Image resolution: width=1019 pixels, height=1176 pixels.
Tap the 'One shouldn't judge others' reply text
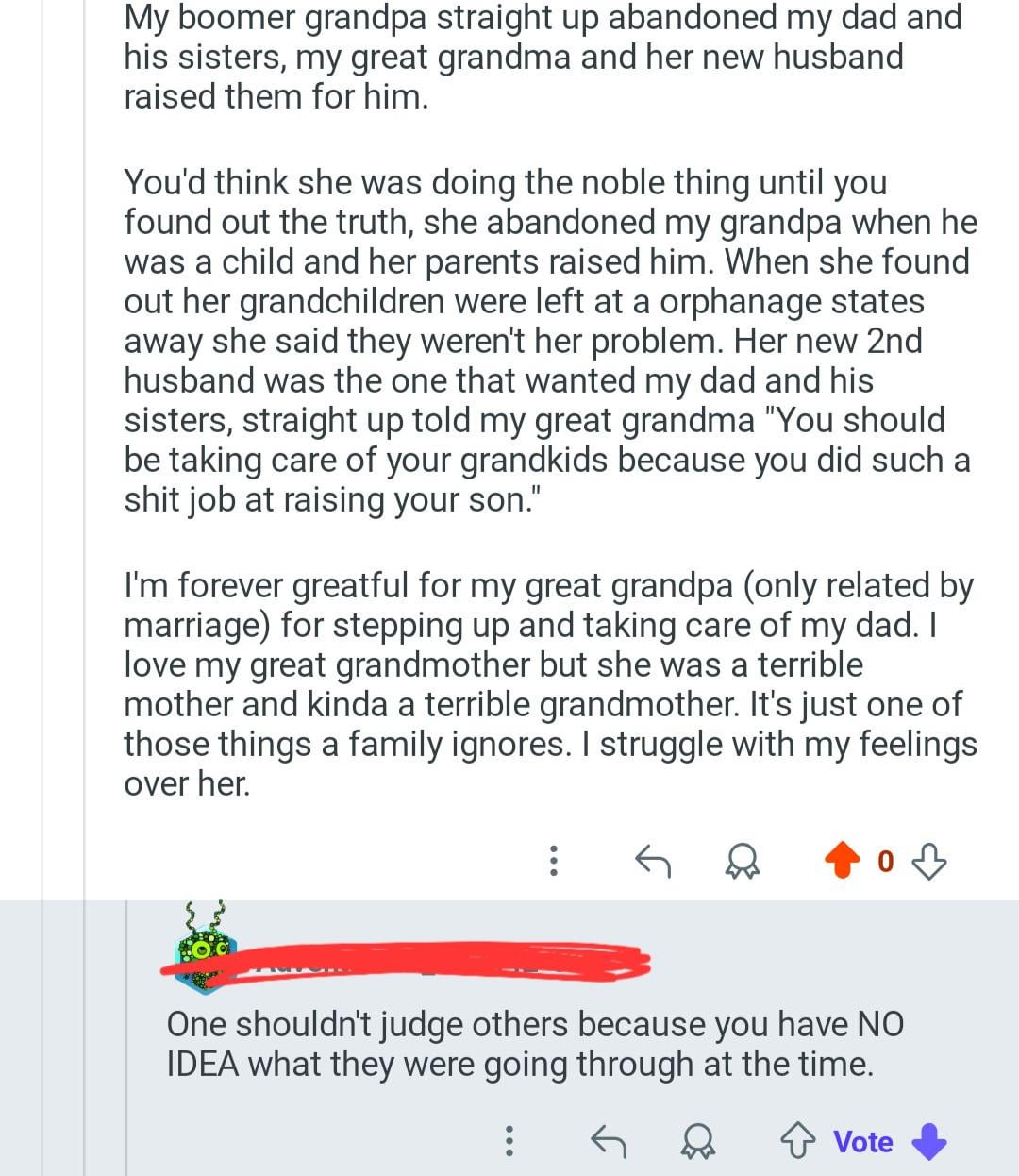point(534,1044)
